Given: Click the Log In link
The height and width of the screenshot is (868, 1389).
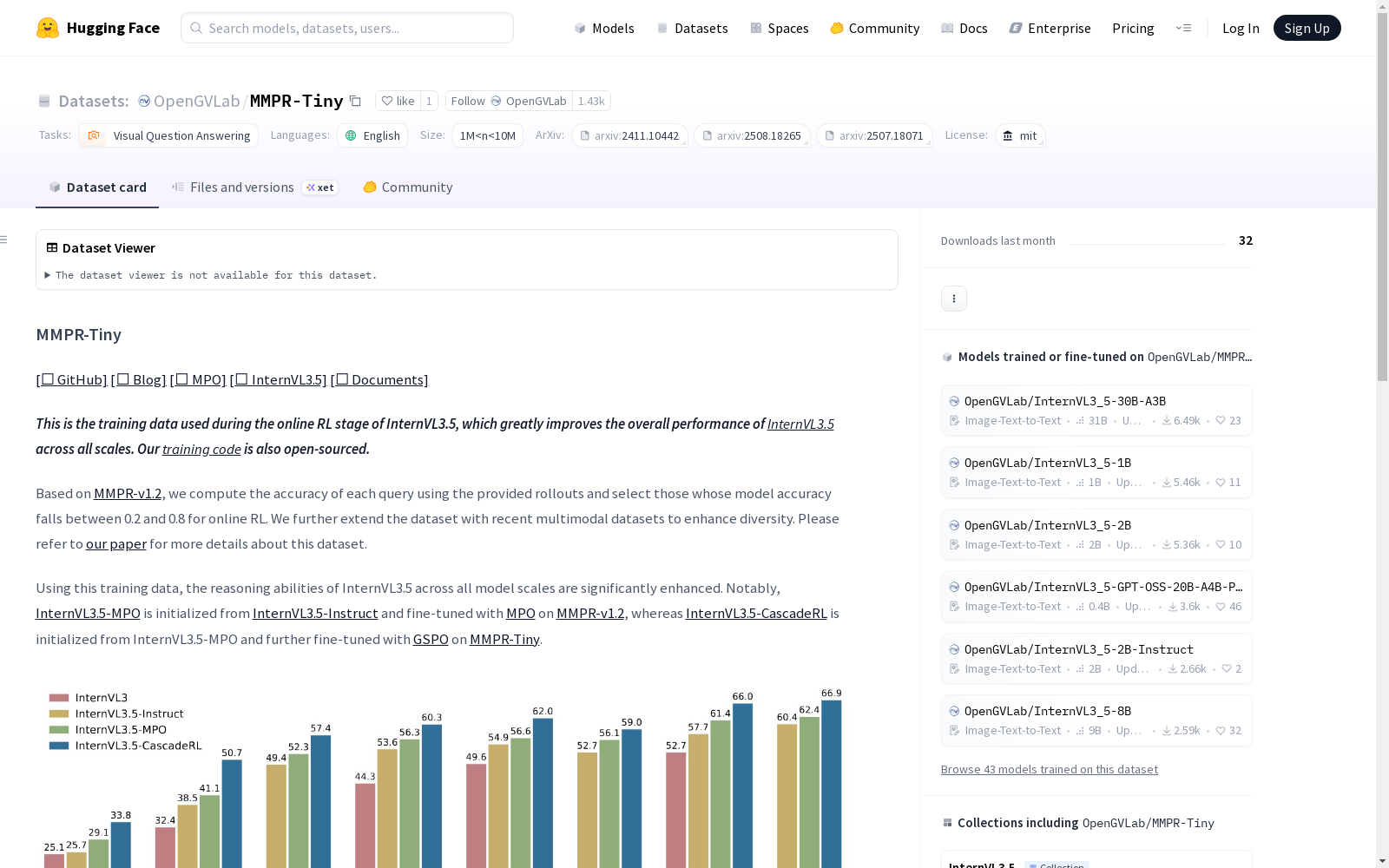Looking at the screenshot, I should pos(1241,28).
